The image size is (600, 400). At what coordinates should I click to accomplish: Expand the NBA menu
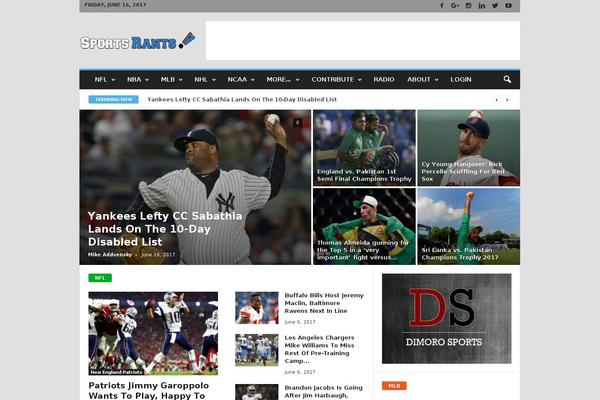(x=138, y=80)
